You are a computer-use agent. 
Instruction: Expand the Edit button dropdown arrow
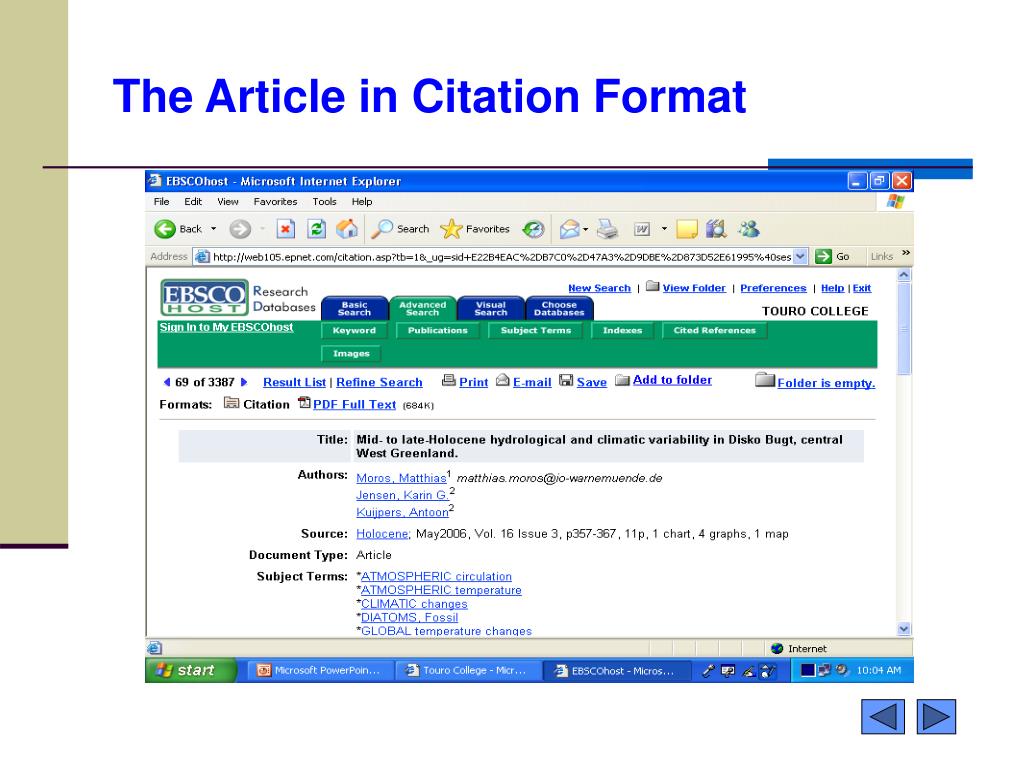pyautogui.click(x=664, y=229)
